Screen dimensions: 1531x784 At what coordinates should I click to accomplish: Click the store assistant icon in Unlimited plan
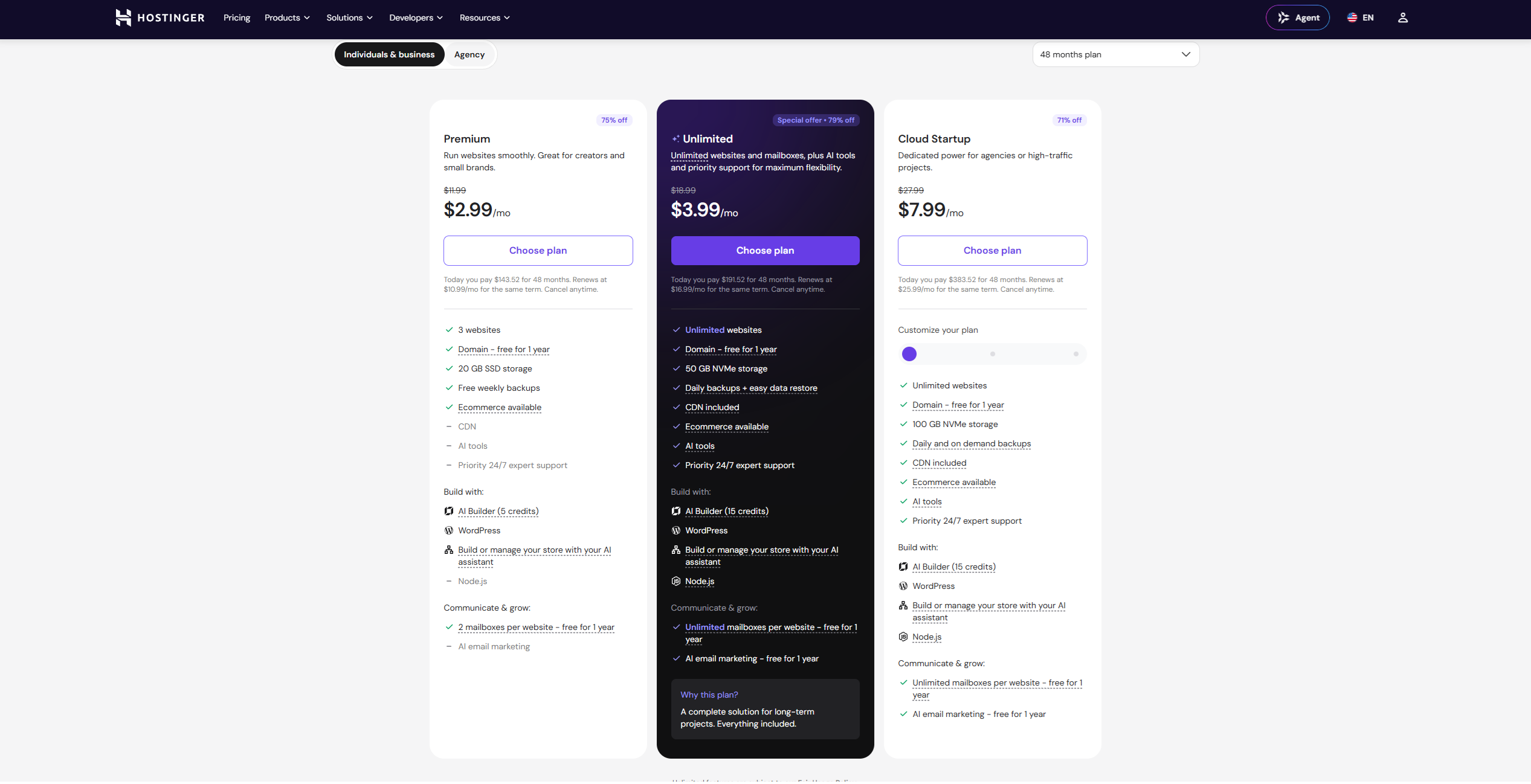pos(676,550)
